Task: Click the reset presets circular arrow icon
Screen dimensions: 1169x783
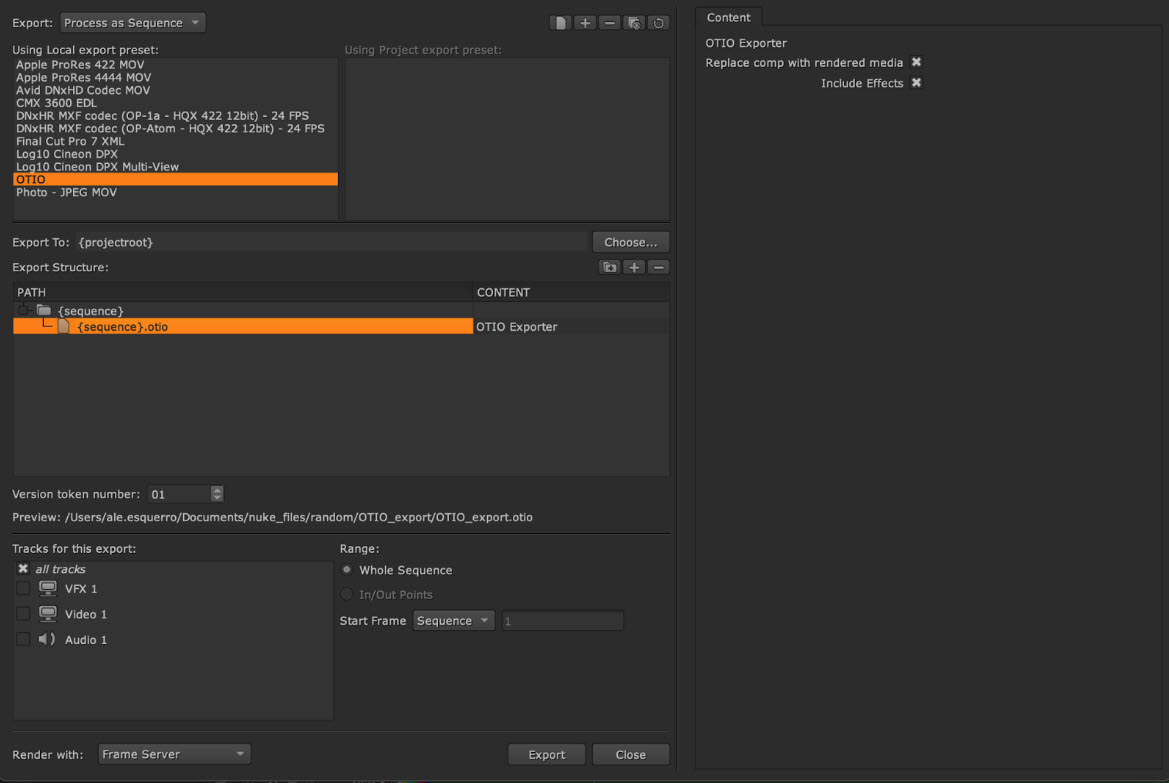Action: pos(658,22)
